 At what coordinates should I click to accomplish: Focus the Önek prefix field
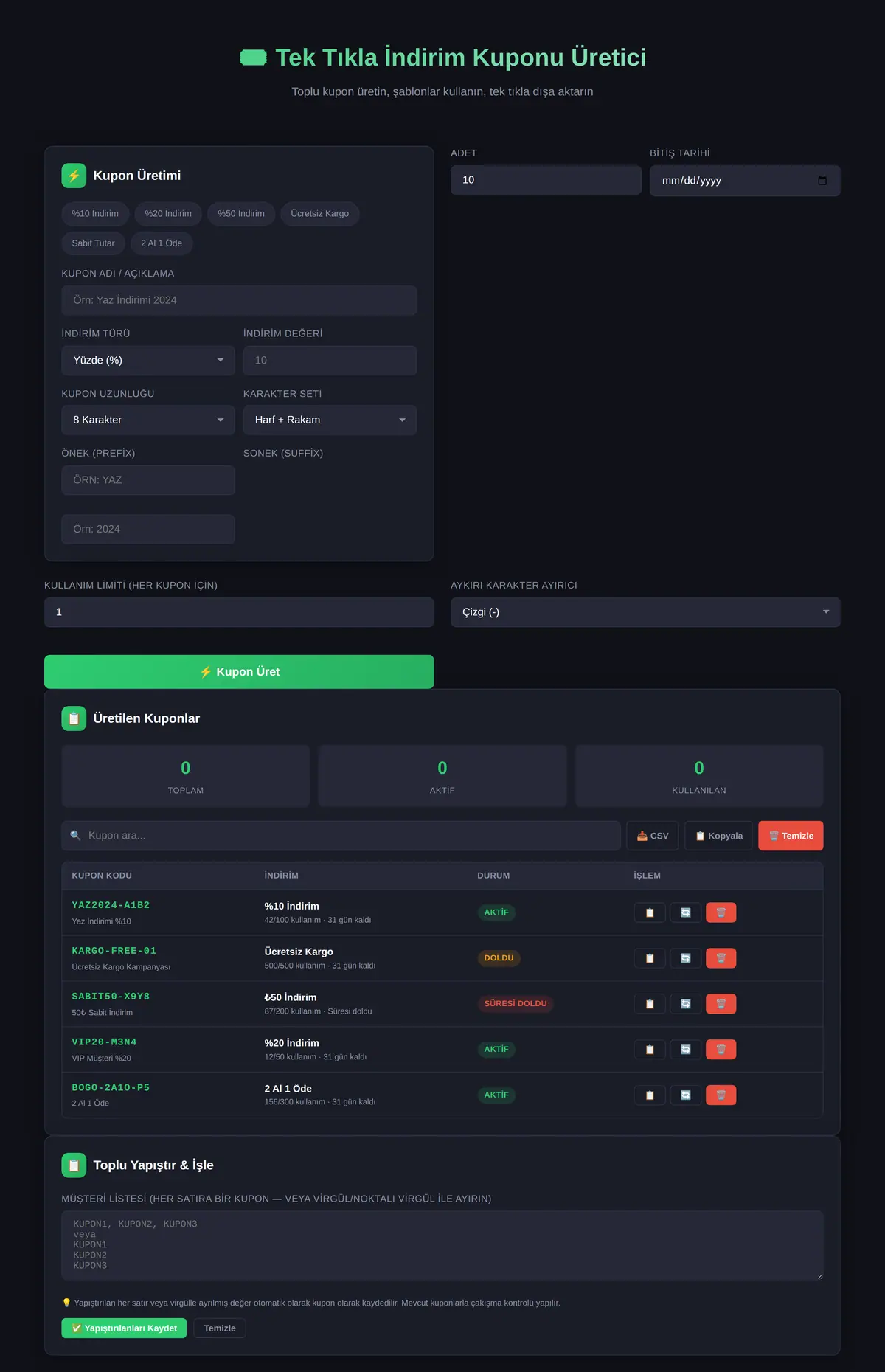148,480
